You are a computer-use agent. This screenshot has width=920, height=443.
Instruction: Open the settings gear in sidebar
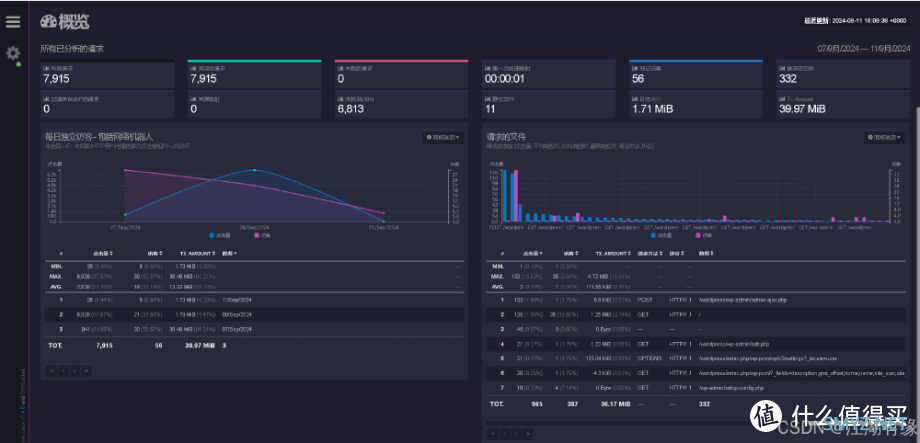point(13,53)
